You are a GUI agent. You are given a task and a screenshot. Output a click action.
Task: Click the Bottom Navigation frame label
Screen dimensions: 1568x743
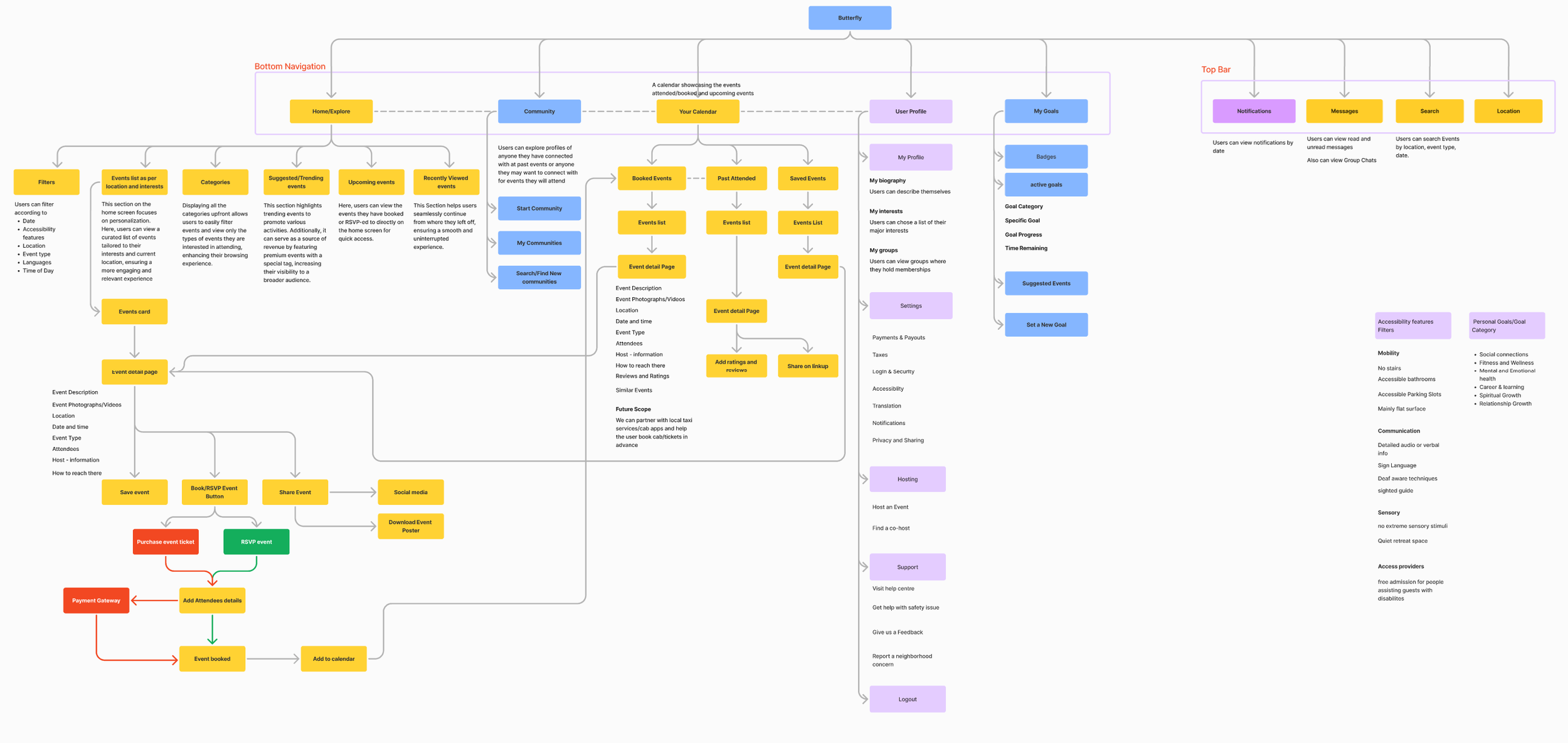pyautogui.click(x=290, y=66)
